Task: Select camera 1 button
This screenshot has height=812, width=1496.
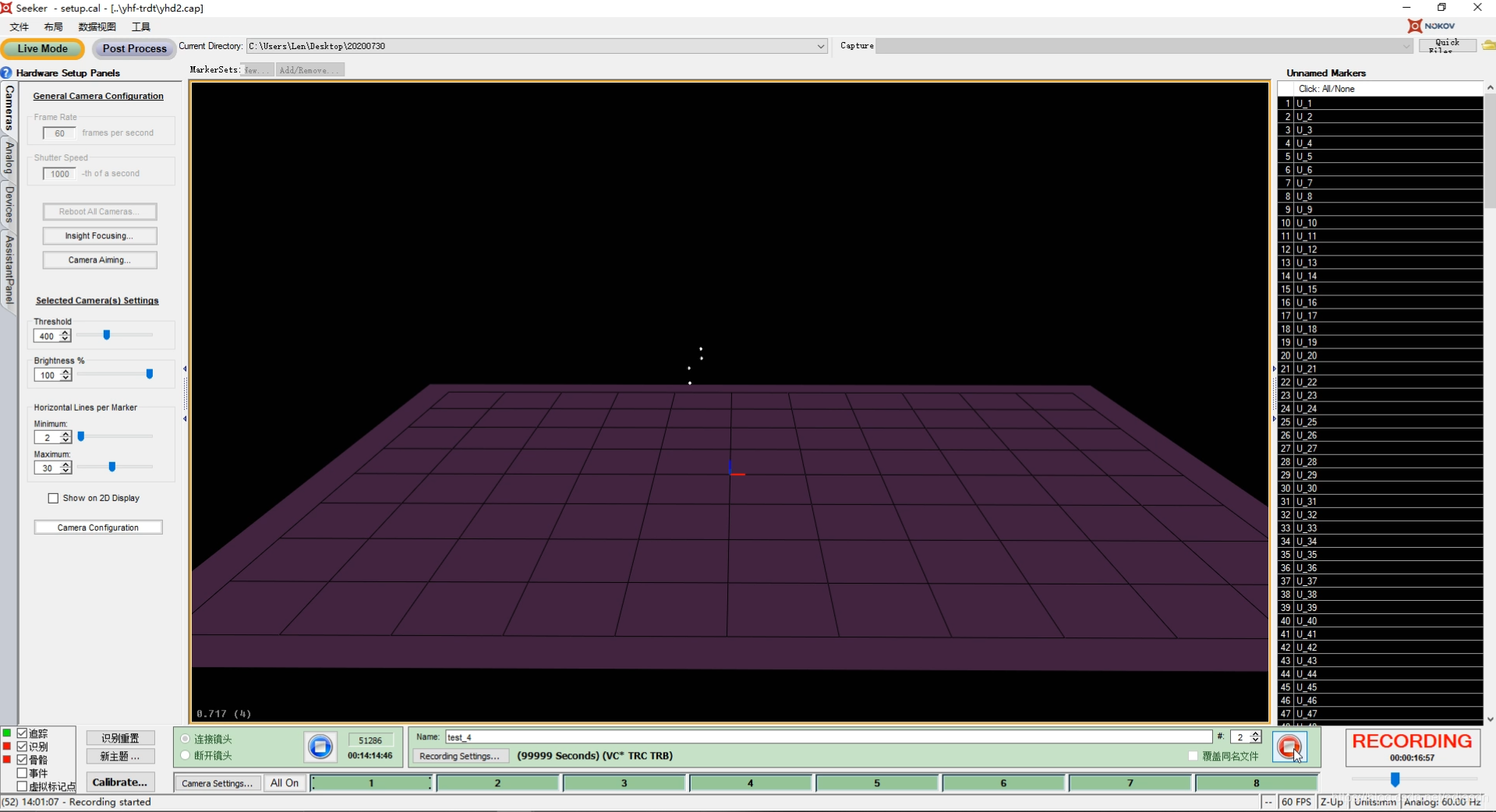Action: click(371, 783)
